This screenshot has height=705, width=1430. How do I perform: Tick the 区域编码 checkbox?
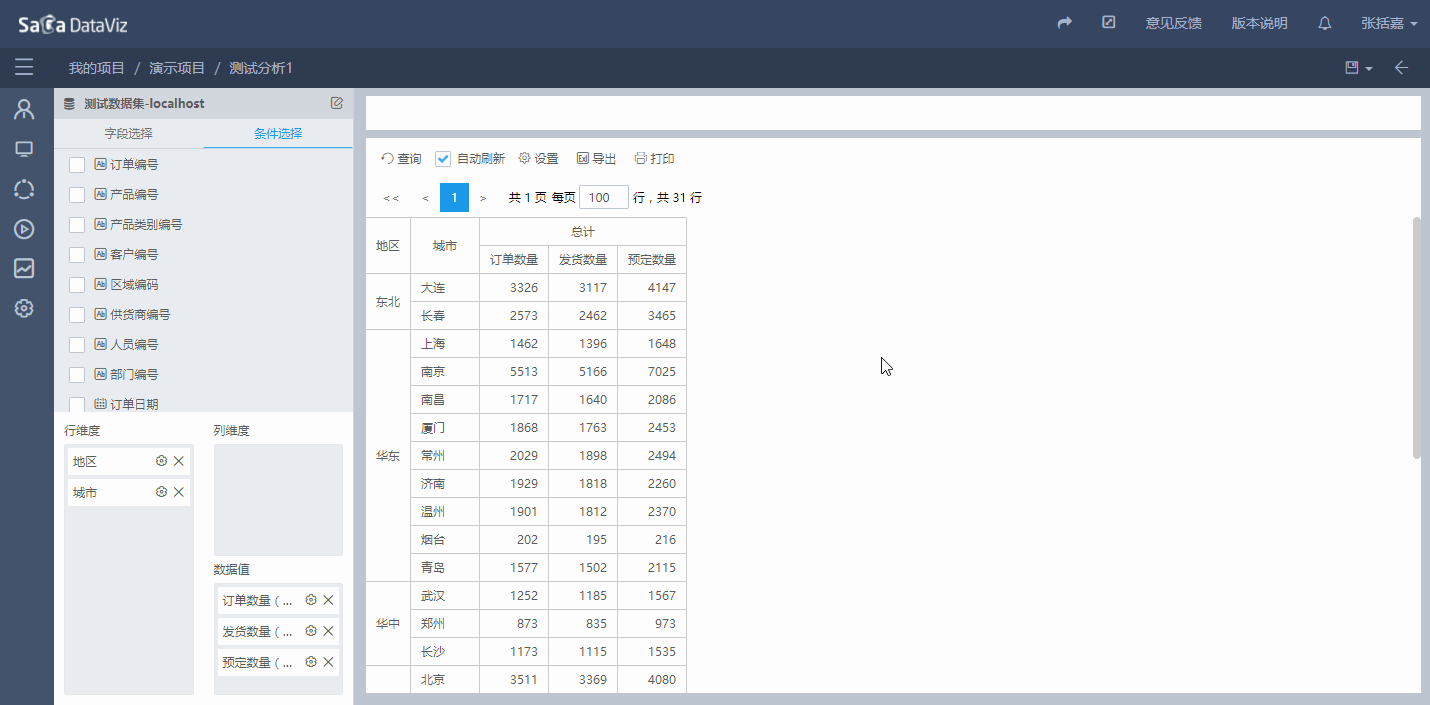(x=77, y=285)
